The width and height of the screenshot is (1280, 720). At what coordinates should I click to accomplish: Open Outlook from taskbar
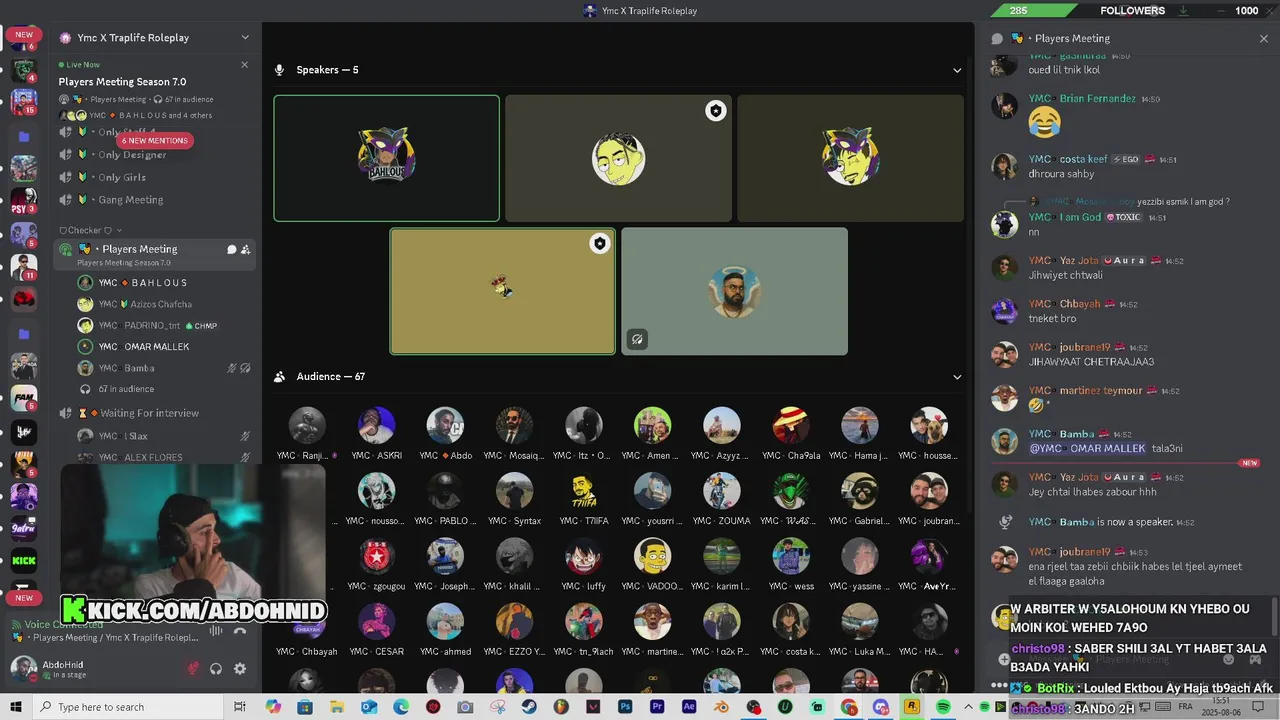369,707
